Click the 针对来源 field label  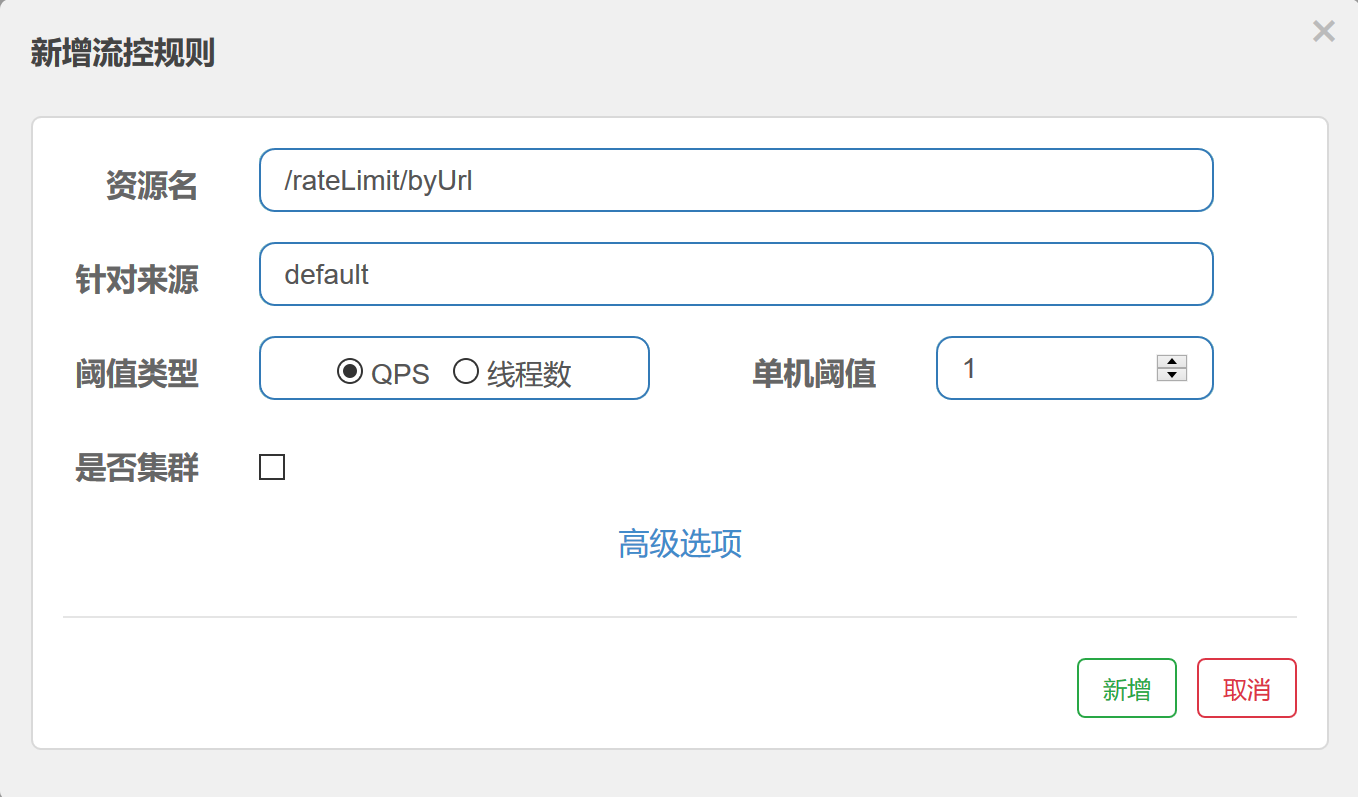137,280
